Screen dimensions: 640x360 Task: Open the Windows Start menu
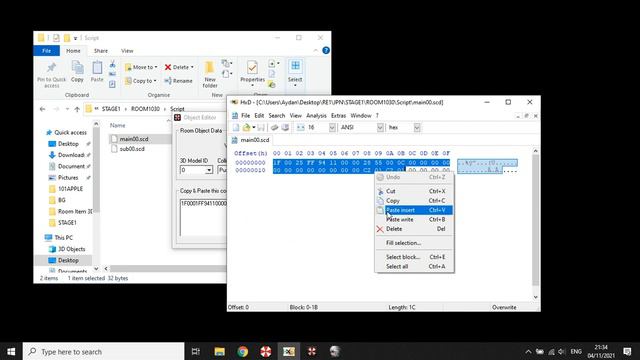11,351
